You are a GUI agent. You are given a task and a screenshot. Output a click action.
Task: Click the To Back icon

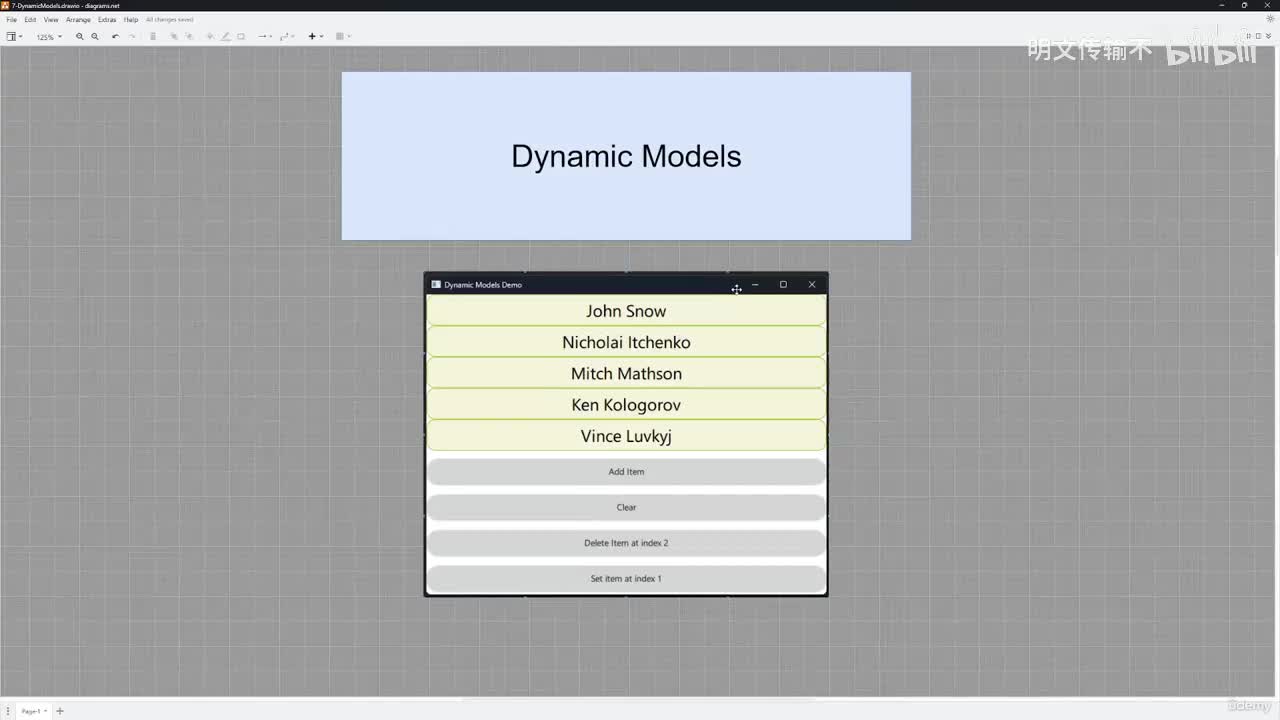[x=189, y=37]
